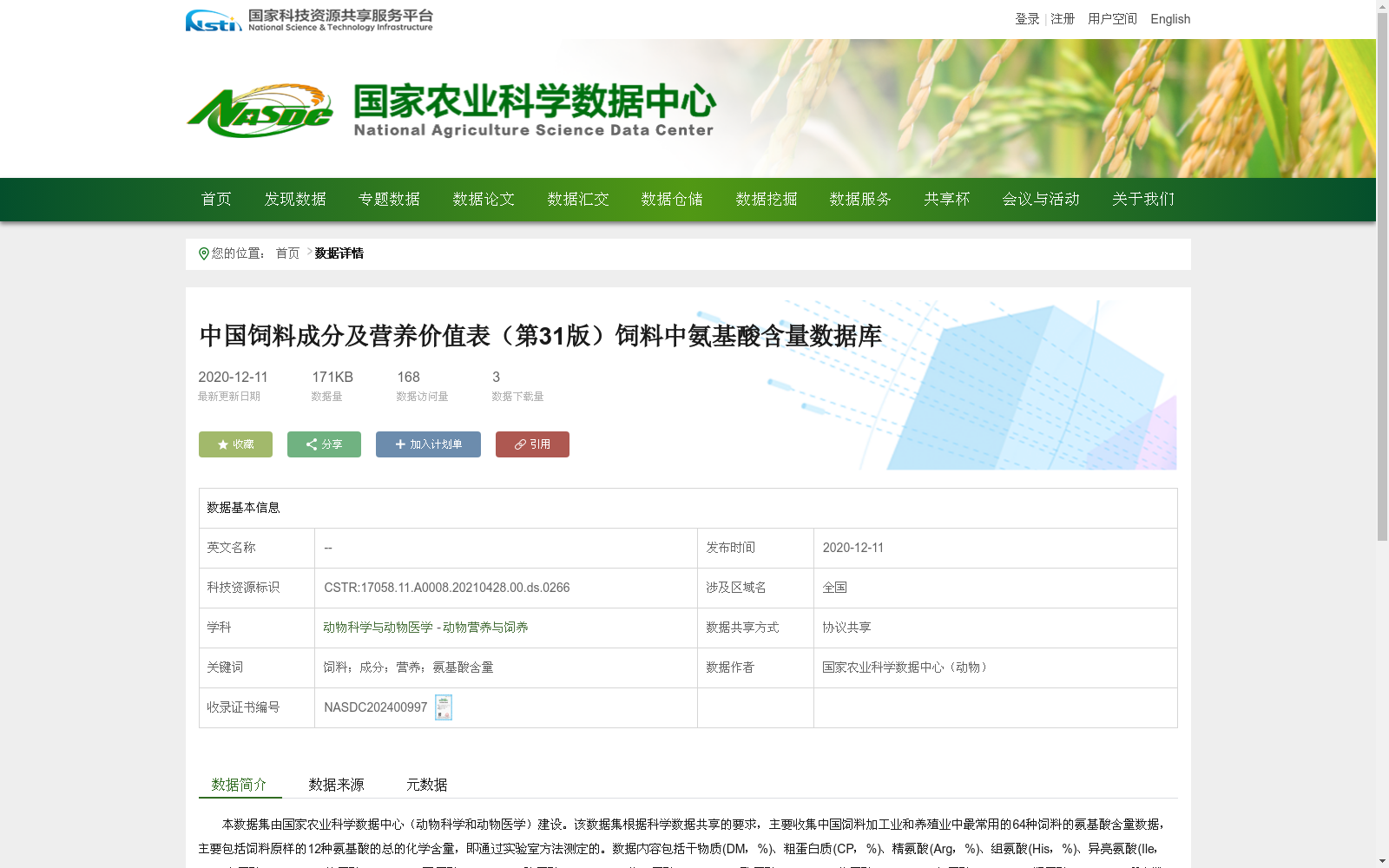This screenshot has width=1389, height=868.
Task: Open 关于我们 menu item
Action: coord(1143,200)
